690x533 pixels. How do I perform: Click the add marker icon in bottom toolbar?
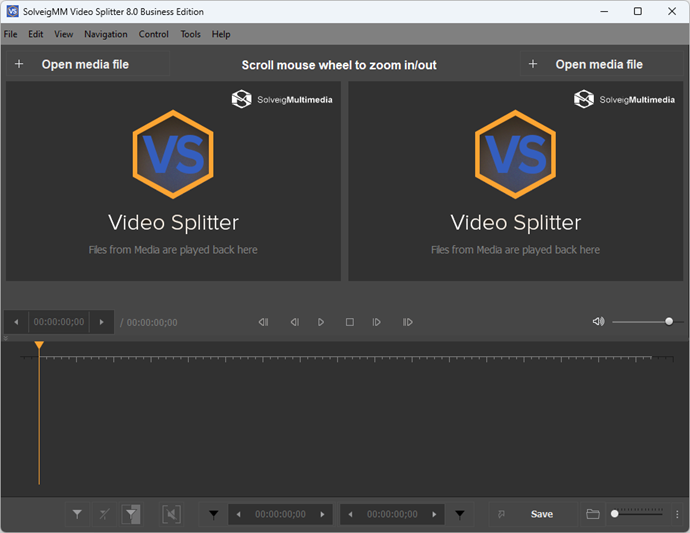click(77, 514)
